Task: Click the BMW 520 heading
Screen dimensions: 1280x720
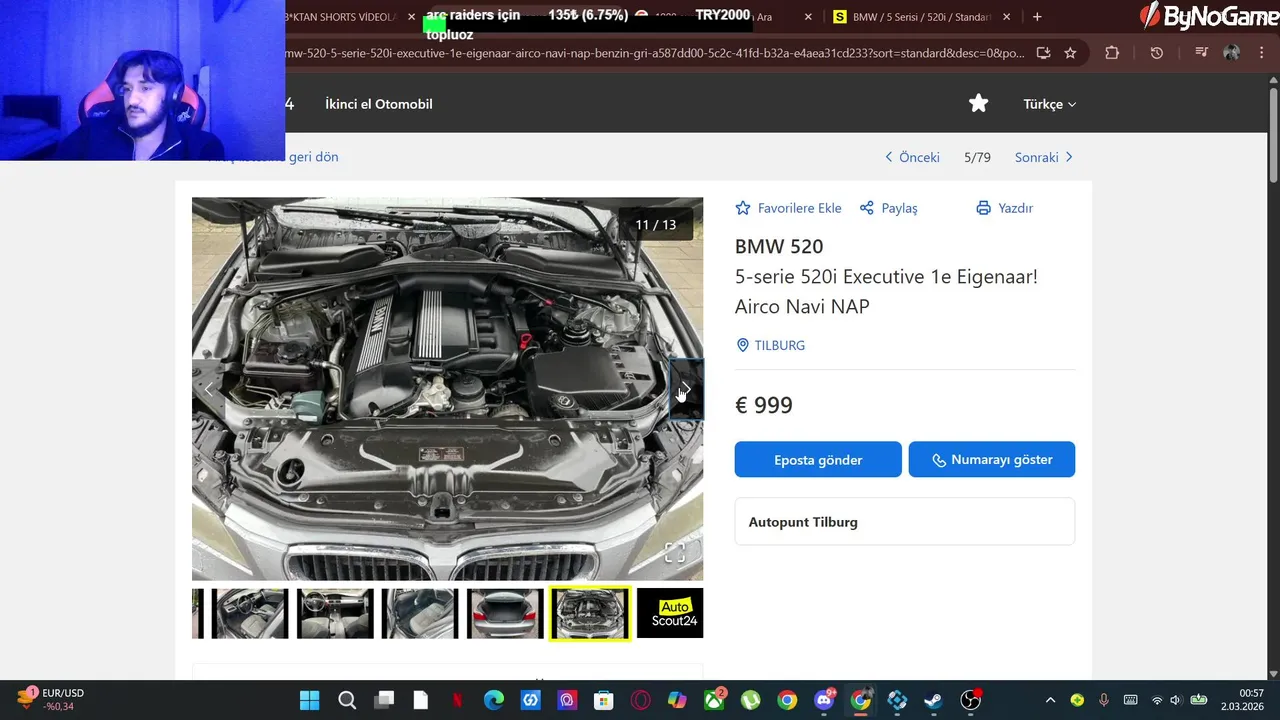Action: pyautogui.click(x=779, y=246)
